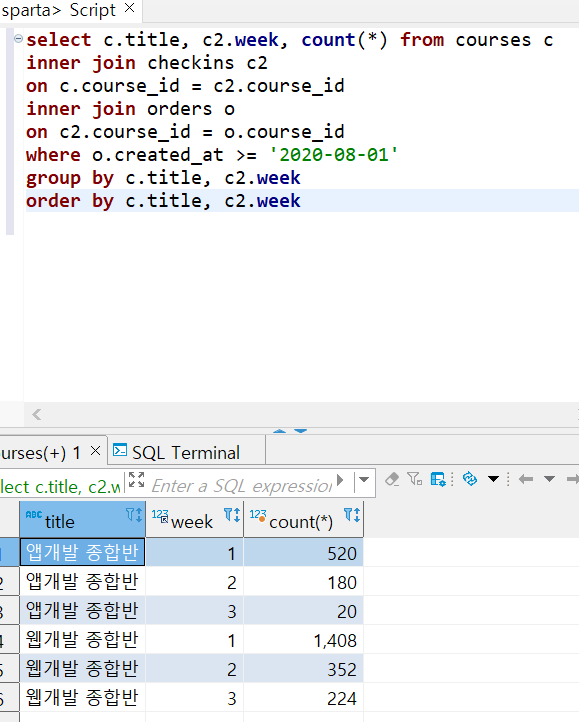Select the cell with count 520
This screenshot has height=722, width=579.
(304, 553)
